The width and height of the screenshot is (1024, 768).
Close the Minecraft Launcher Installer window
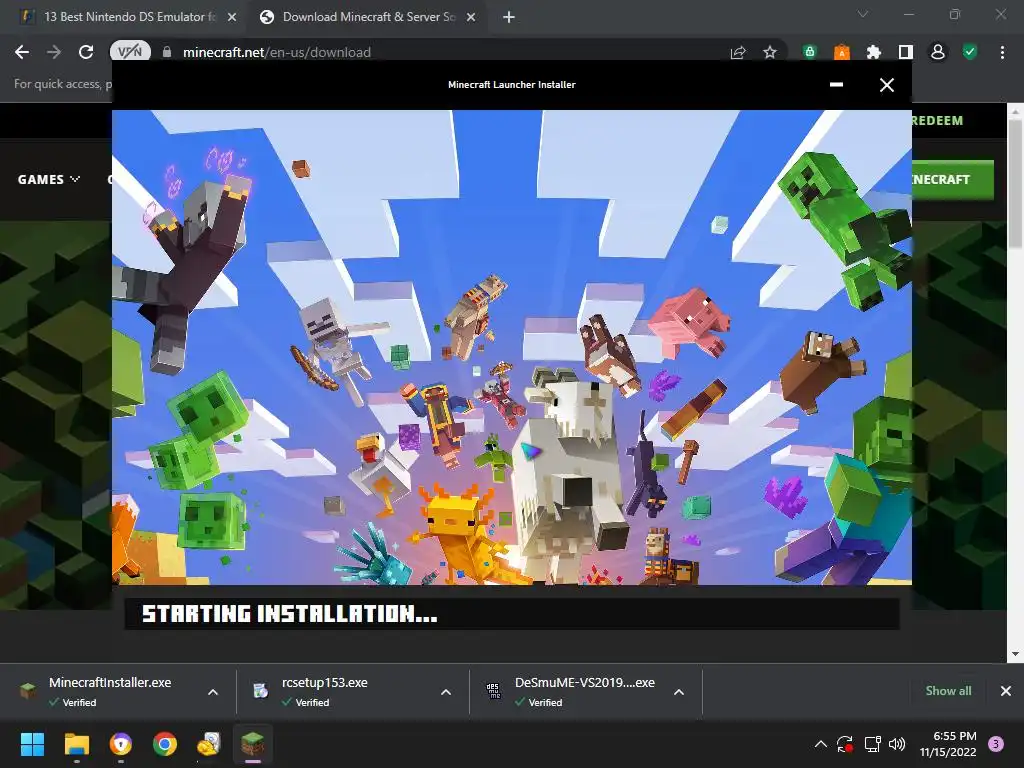point(887,85)
